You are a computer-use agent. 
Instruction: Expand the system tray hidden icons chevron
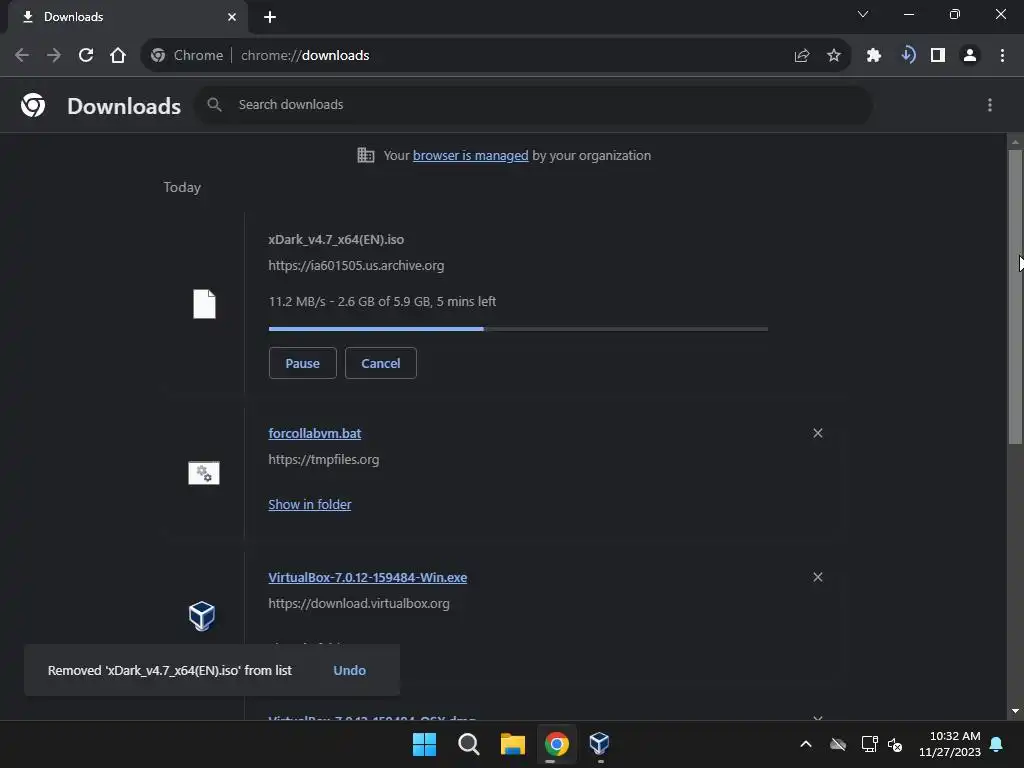tap(806, 744)
